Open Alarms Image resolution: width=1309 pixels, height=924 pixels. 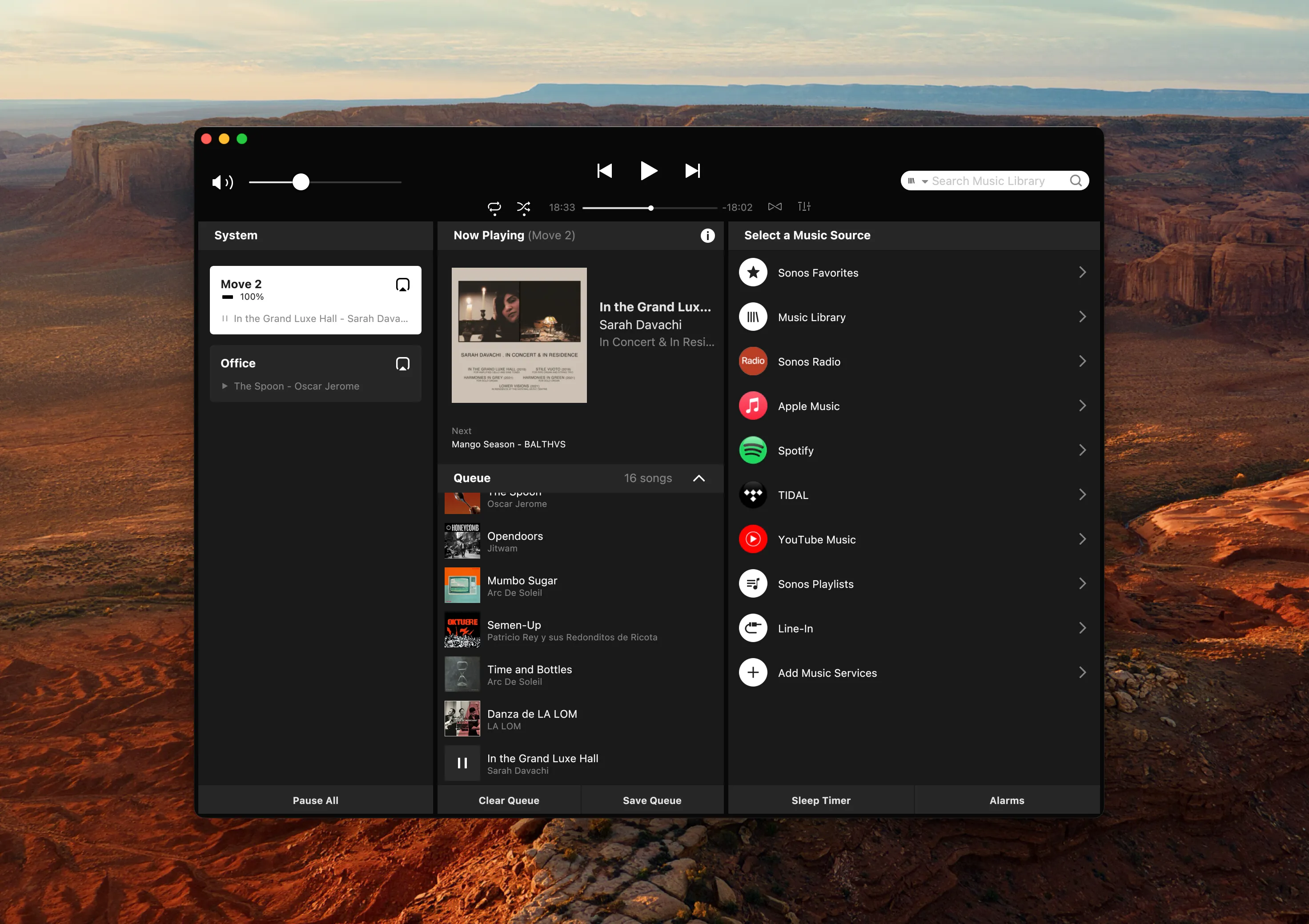click(x=1007, y=800)
